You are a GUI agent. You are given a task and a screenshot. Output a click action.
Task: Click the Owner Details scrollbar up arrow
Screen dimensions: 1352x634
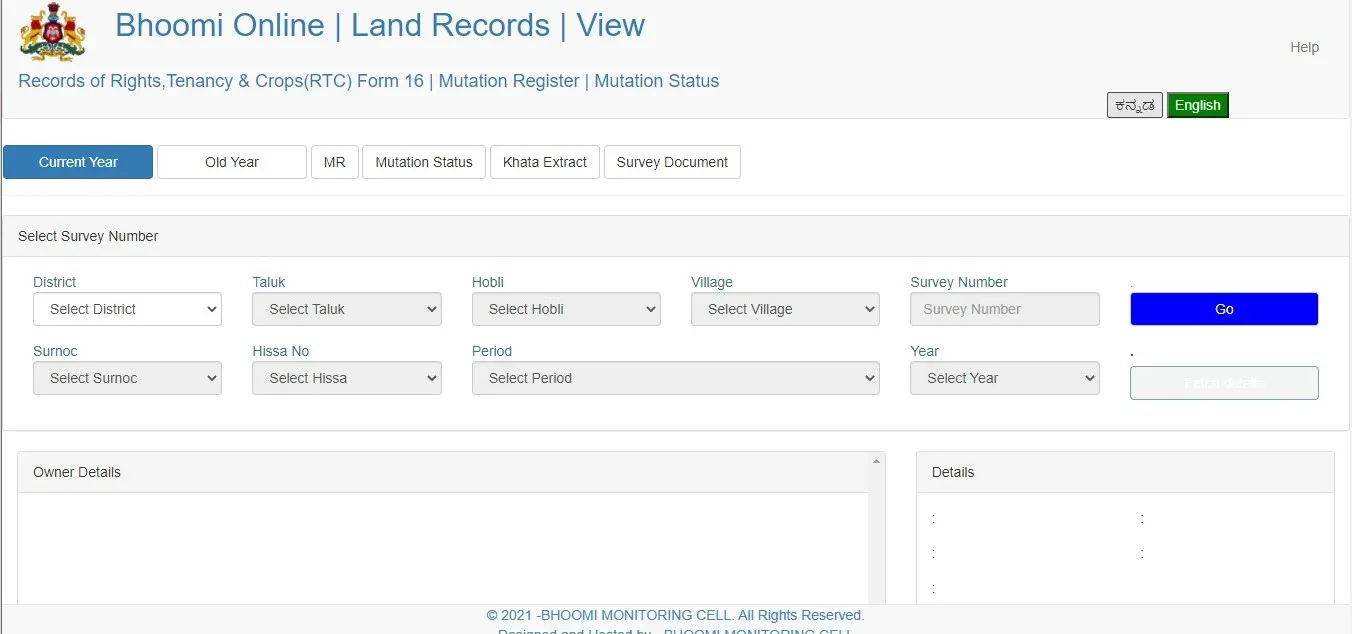coord(877,461)
